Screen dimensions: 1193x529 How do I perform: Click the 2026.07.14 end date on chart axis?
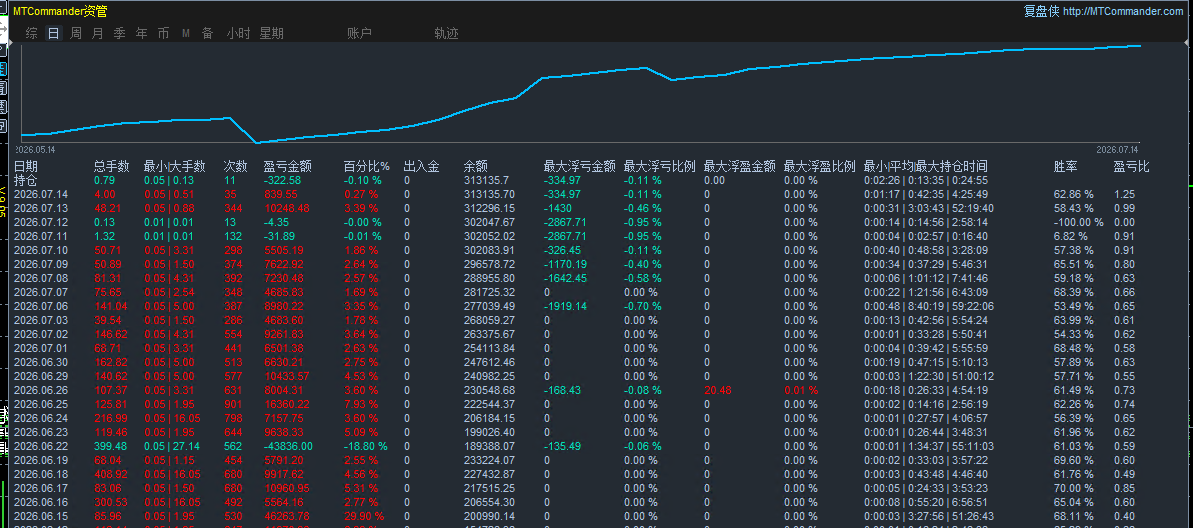(1118, 149)
